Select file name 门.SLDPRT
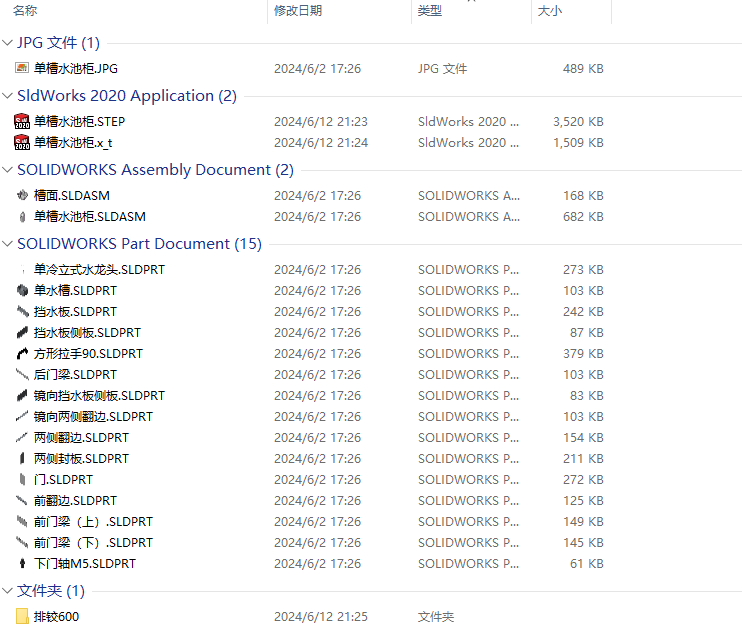The image size is (742, 638). [x=63, y=479]
